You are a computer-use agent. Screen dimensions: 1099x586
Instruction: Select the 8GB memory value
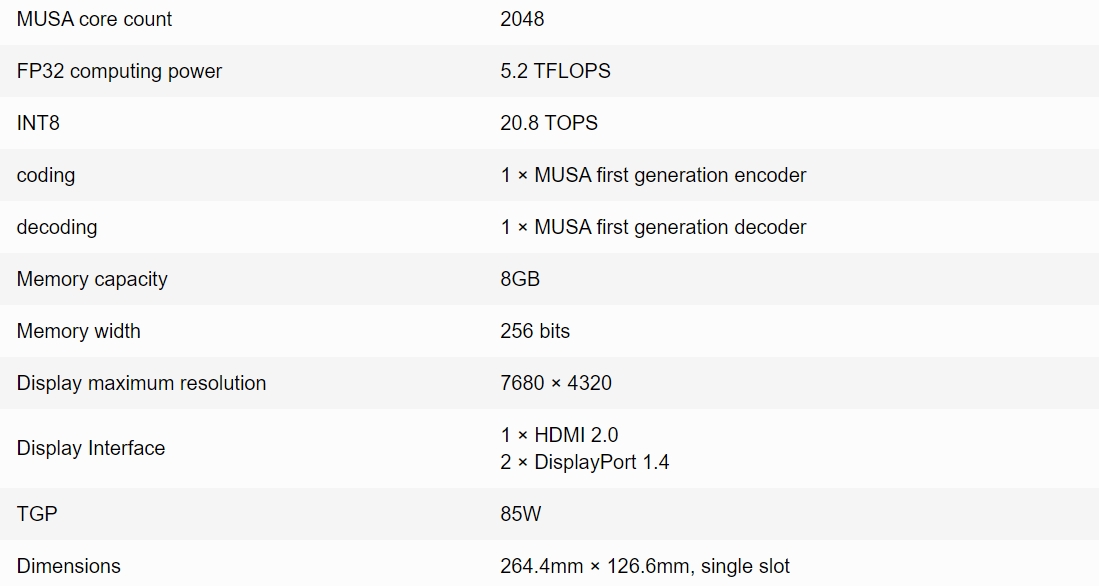click(x=520, y=279)
